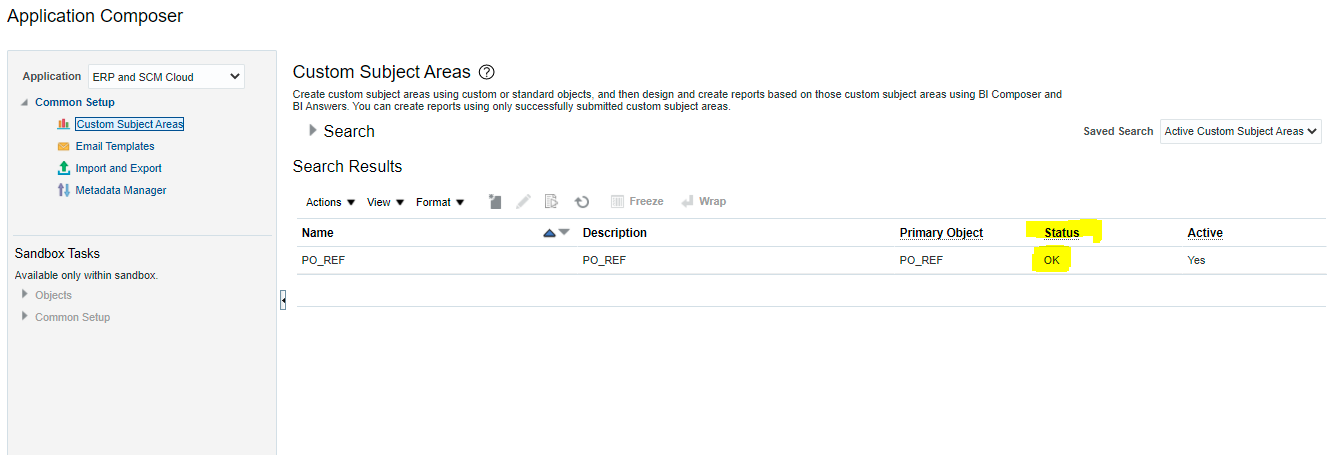Image resolution: width=1338 pixels, height=455 pixels.
Task: Open the Email Templates link
Action: click(115, 146)
